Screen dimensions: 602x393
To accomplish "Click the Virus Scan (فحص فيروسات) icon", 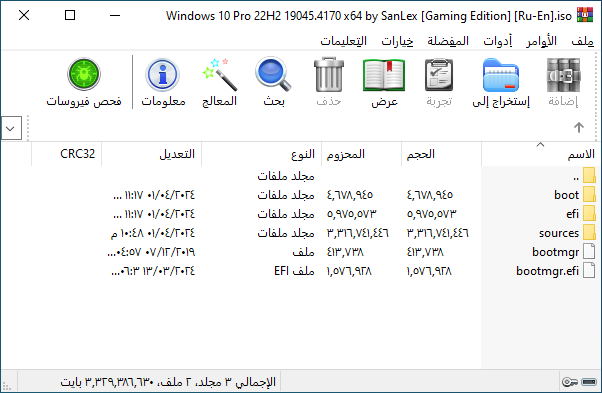I will click(84, 74).
